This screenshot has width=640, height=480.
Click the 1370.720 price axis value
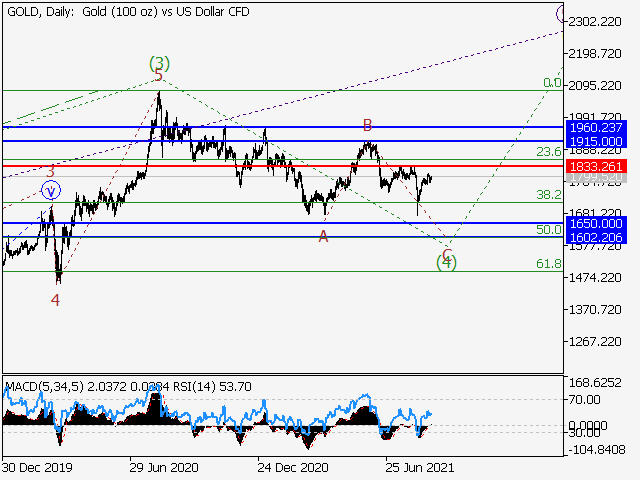[595, 310]
